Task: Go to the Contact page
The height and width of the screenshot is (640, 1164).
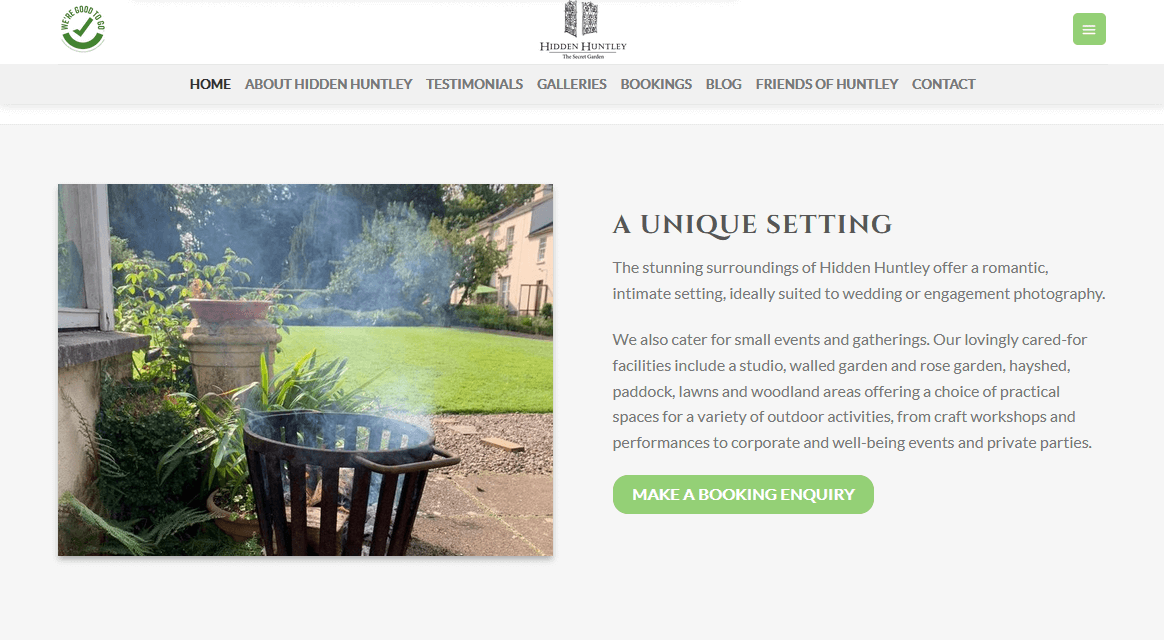Action: (x=944, y=84)
